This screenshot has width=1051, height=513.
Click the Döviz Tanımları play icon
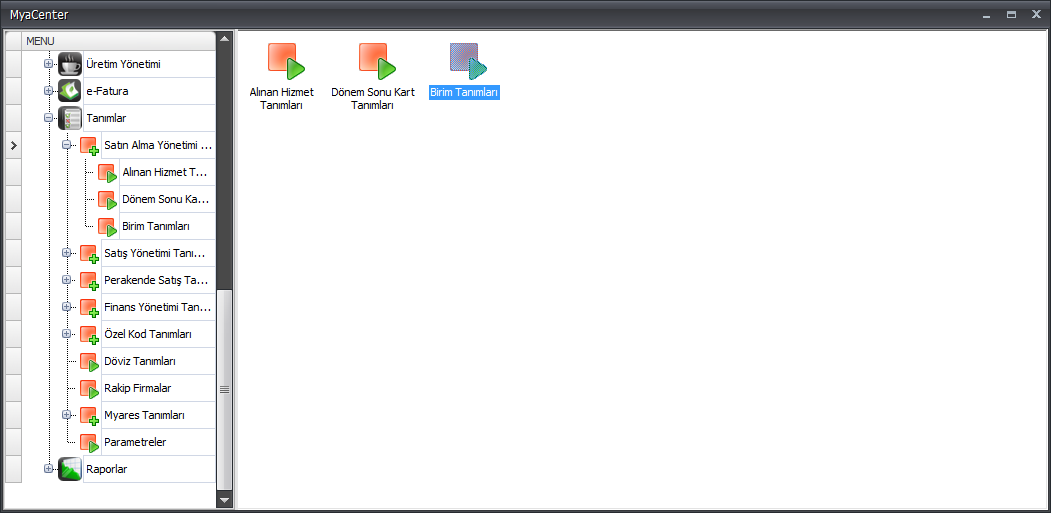(x=89, y=362)
